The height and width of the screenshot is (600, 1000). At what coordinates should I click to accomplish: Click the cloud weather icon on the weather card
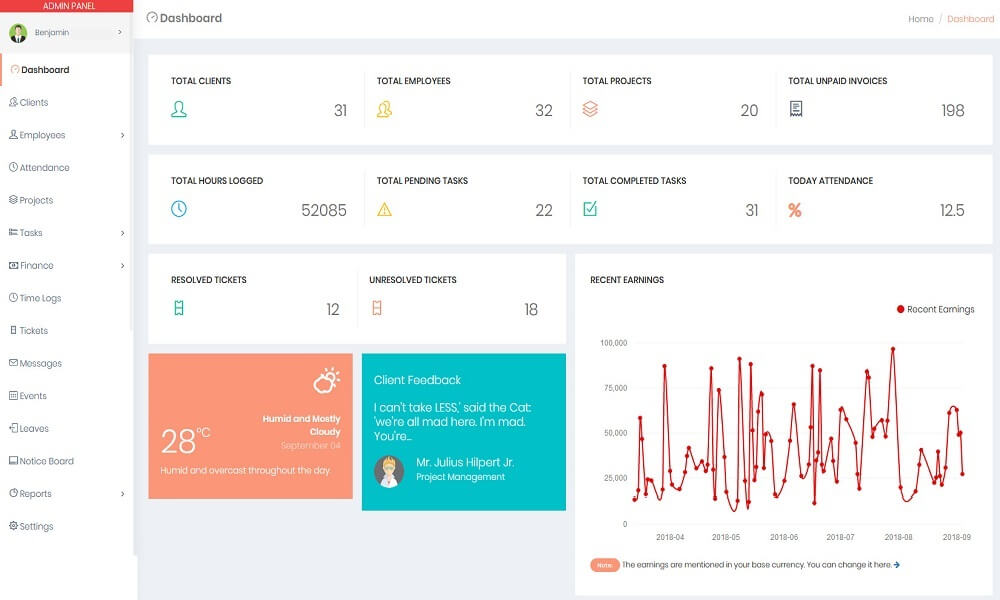click(x=327, y=381)
